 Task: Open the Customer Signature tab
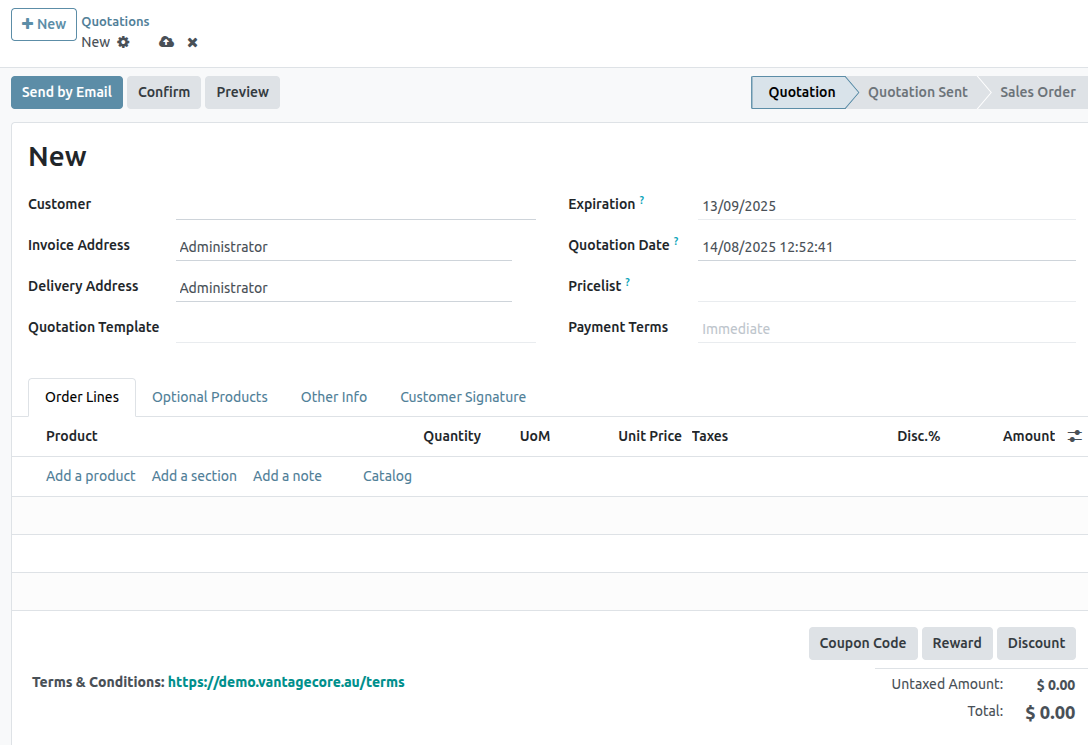coord(463,397)
